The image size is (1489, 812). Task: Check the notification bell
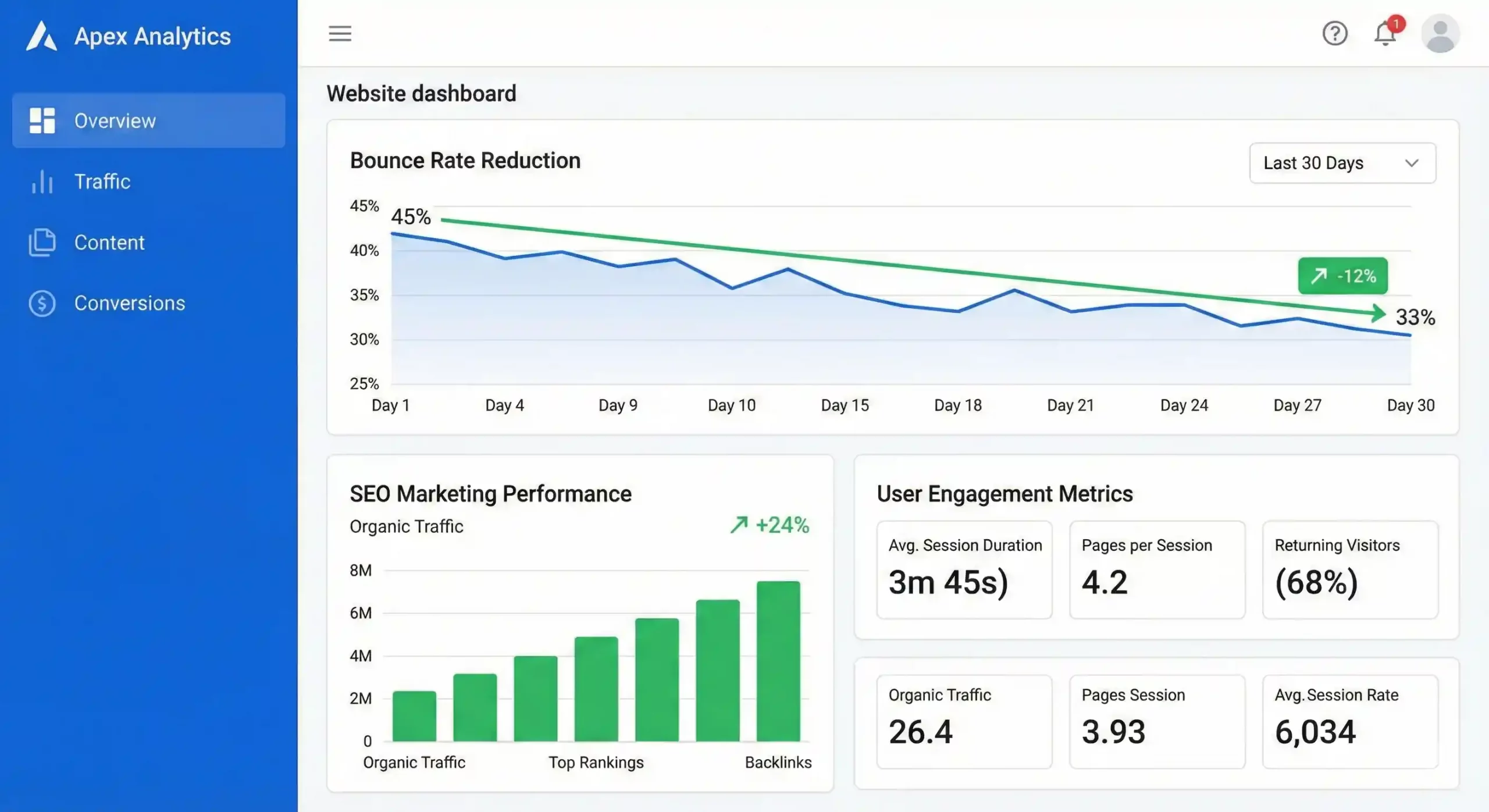(1386, 34)
